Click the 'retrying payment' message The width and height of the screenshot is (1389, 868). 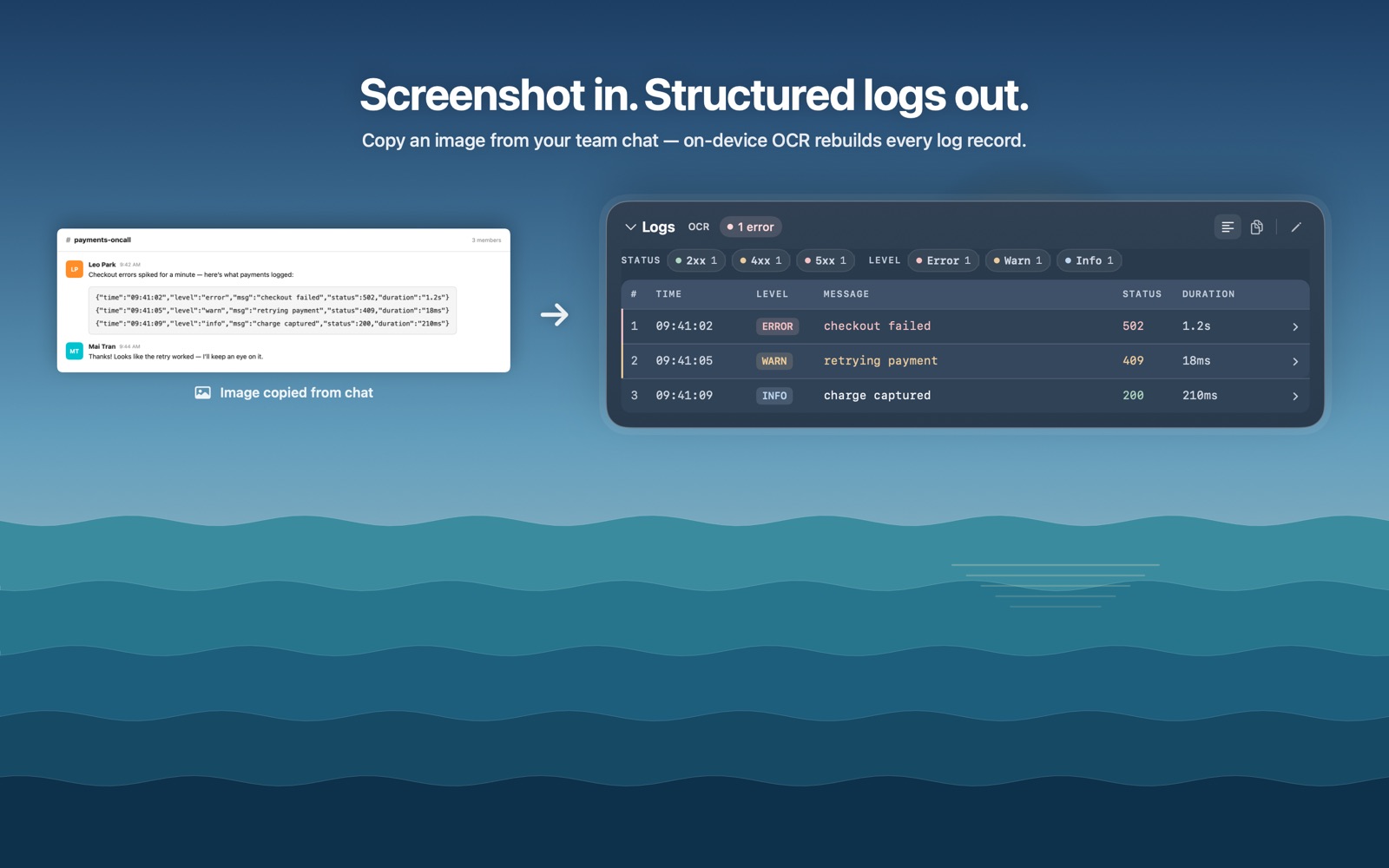[880, 361]
